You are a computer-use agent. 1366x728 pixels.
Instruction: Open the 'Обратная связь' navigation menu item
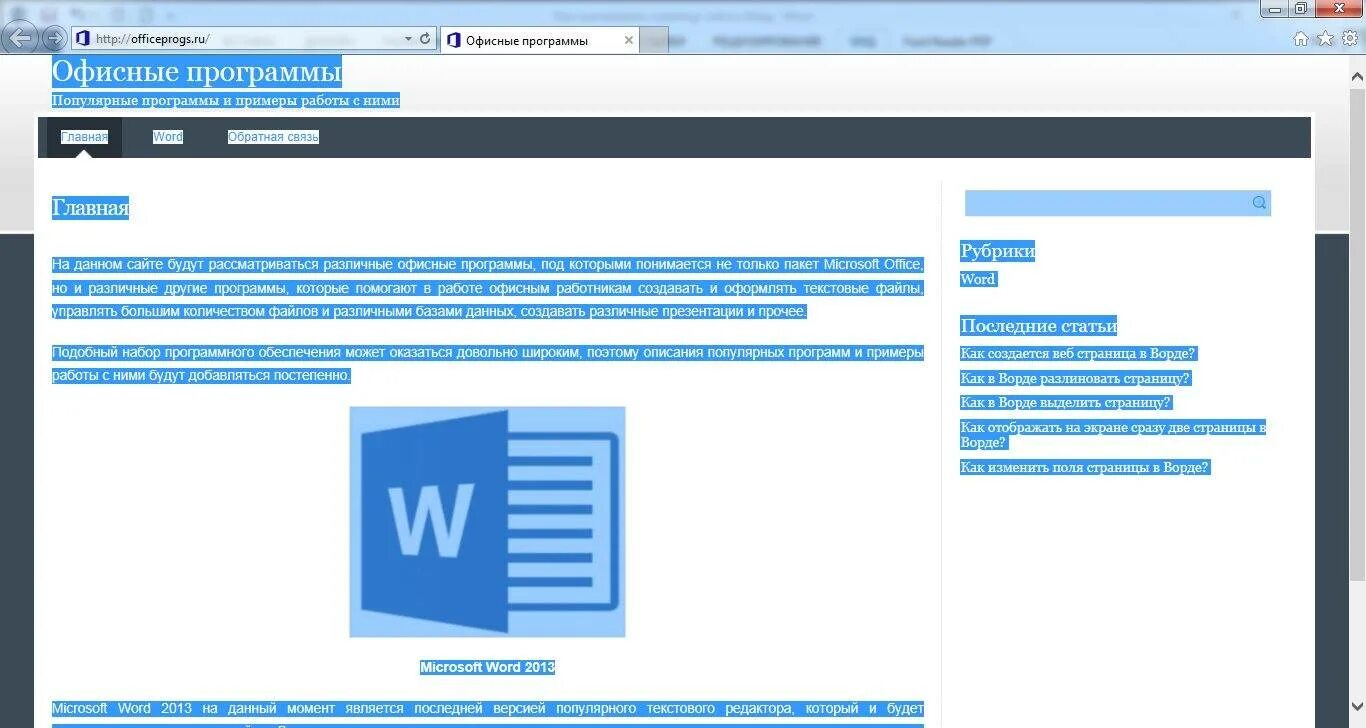(x=273, y=137)
